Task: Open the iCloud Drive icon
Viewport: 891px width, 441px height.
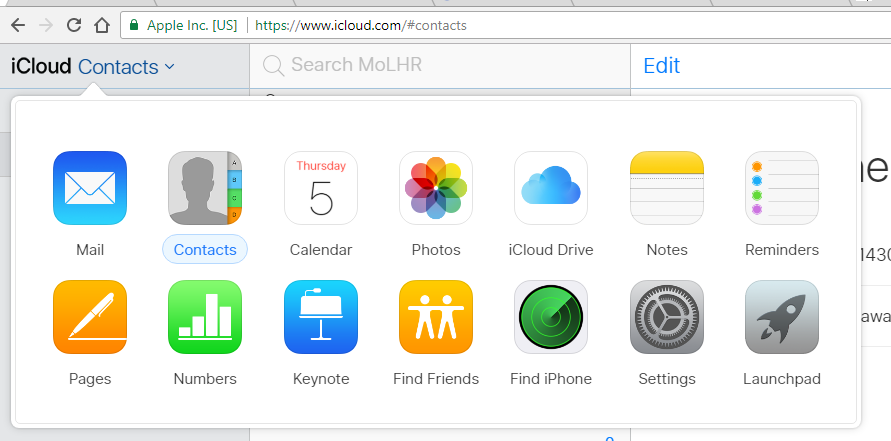Action: pyautogui.click(x=551, y=188)
